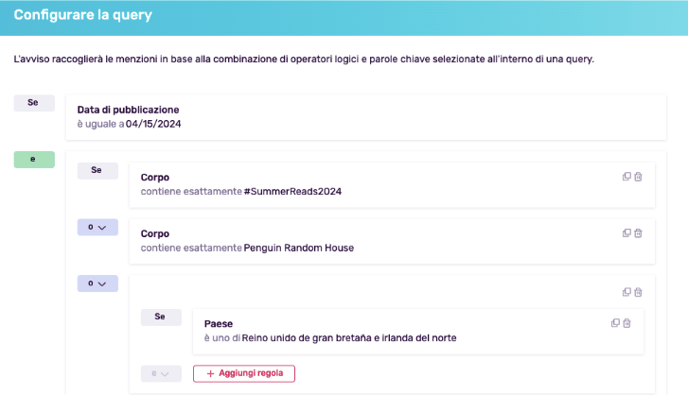Delete the Penguin Random House rule

638,233
